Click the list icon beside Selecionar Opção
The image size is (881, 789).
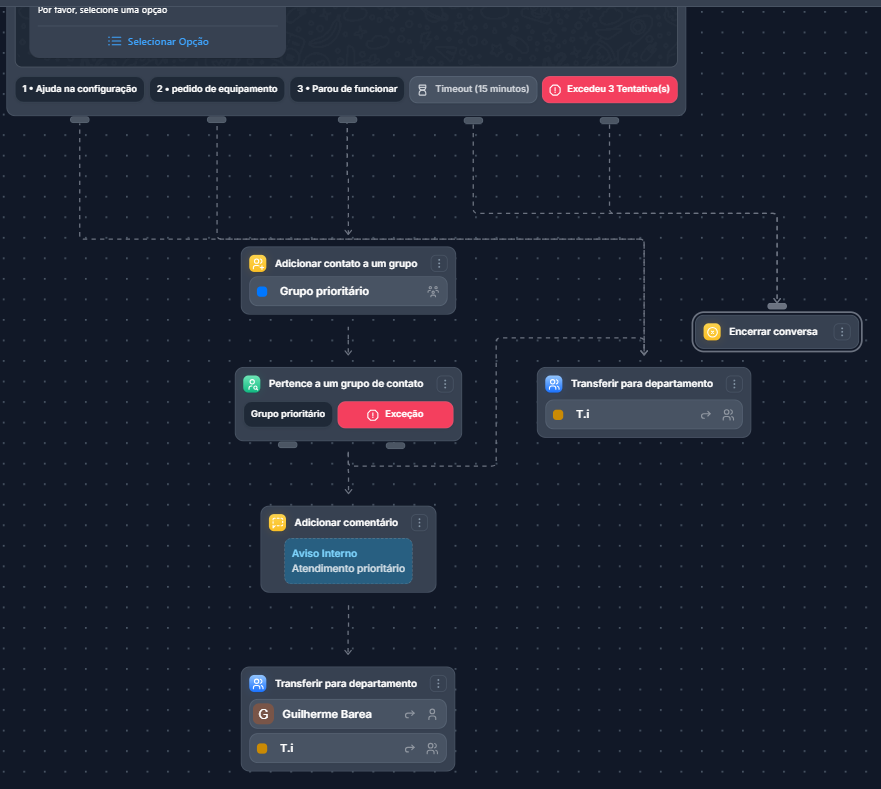pos(115,41)
